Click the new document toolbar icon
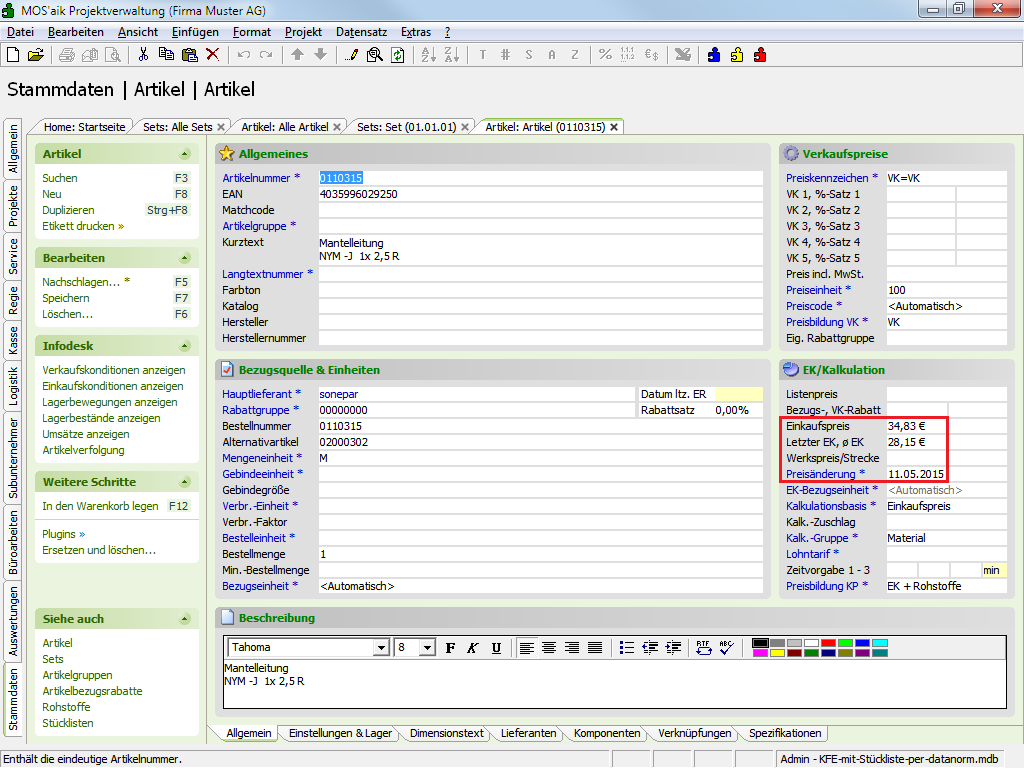The width and height of the screenshot is (1024, 768). [13, 54]
